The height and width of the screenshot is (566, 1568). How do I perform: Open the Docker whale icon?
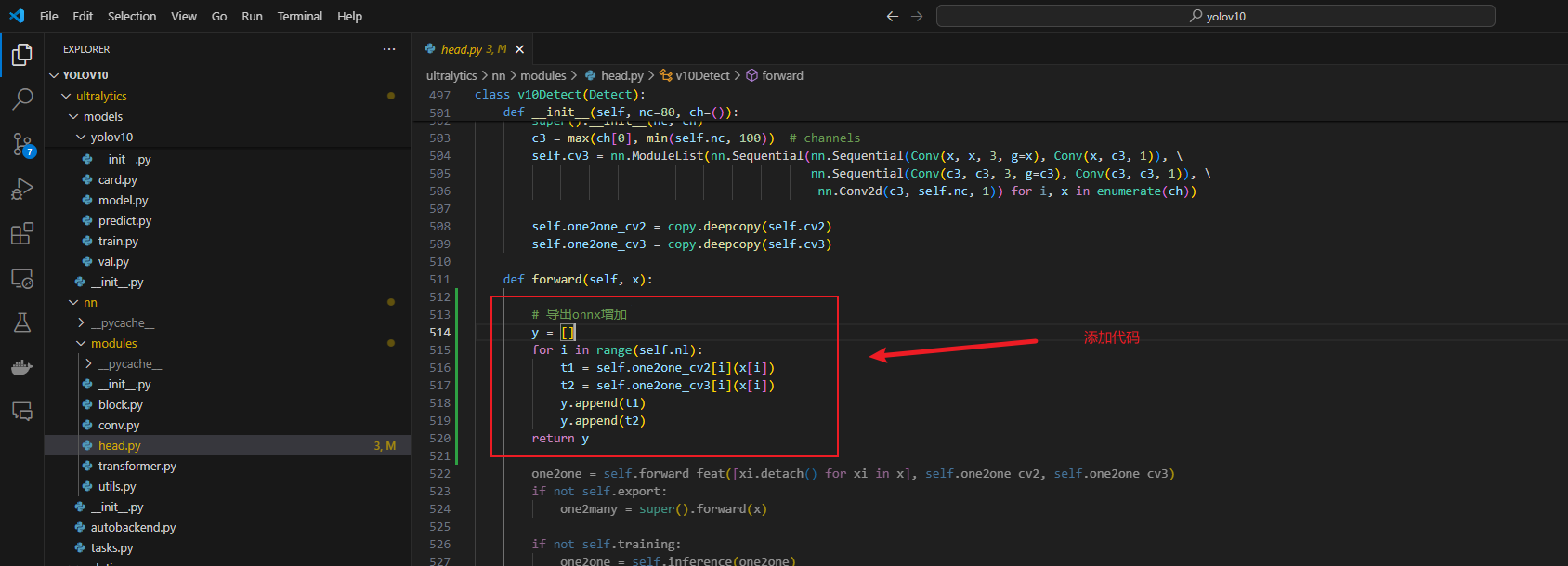click(22, 367)
